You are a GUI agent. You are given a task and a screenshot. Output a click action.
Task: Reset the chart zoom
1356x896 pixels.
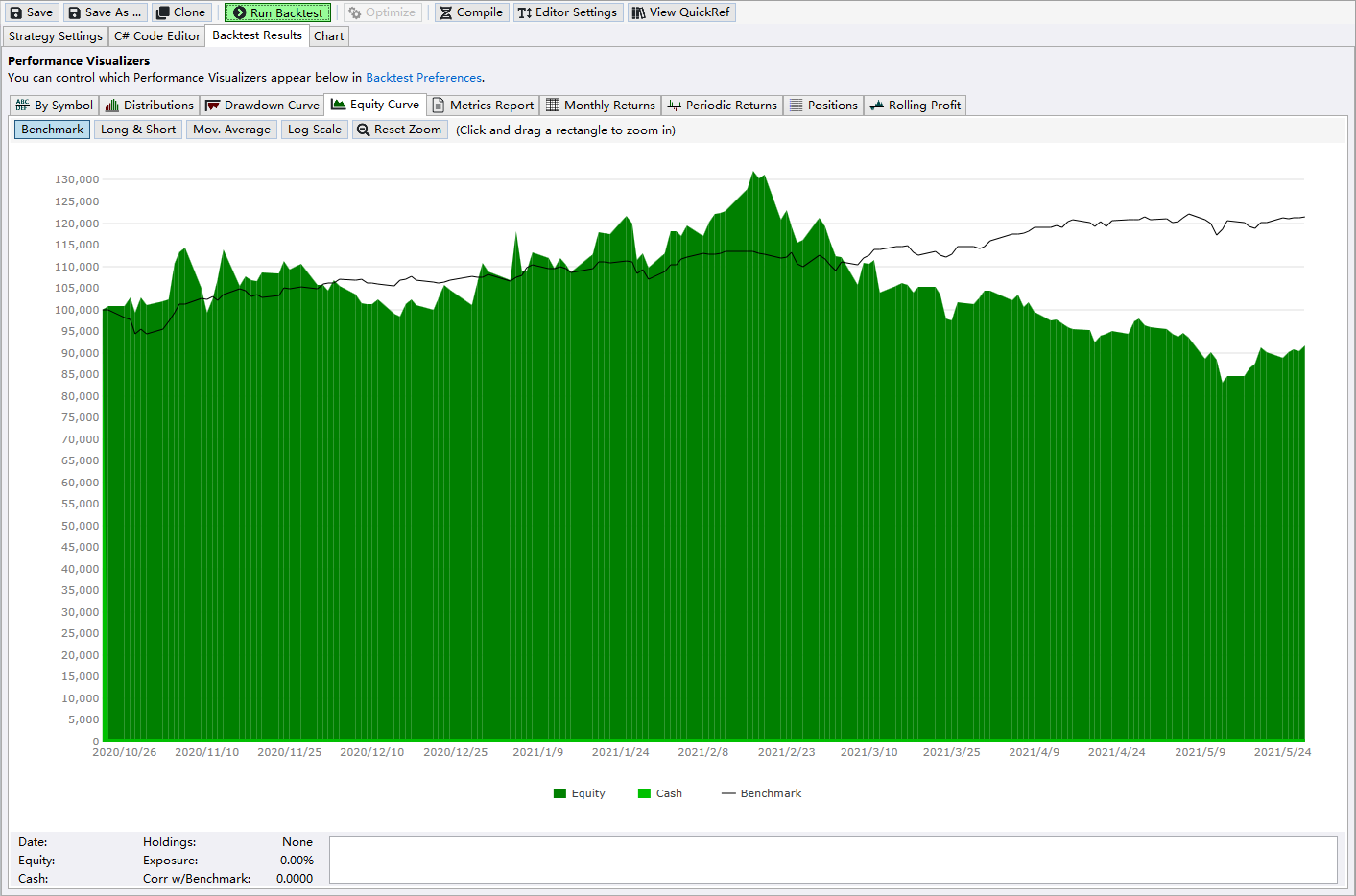coord(399,130)
